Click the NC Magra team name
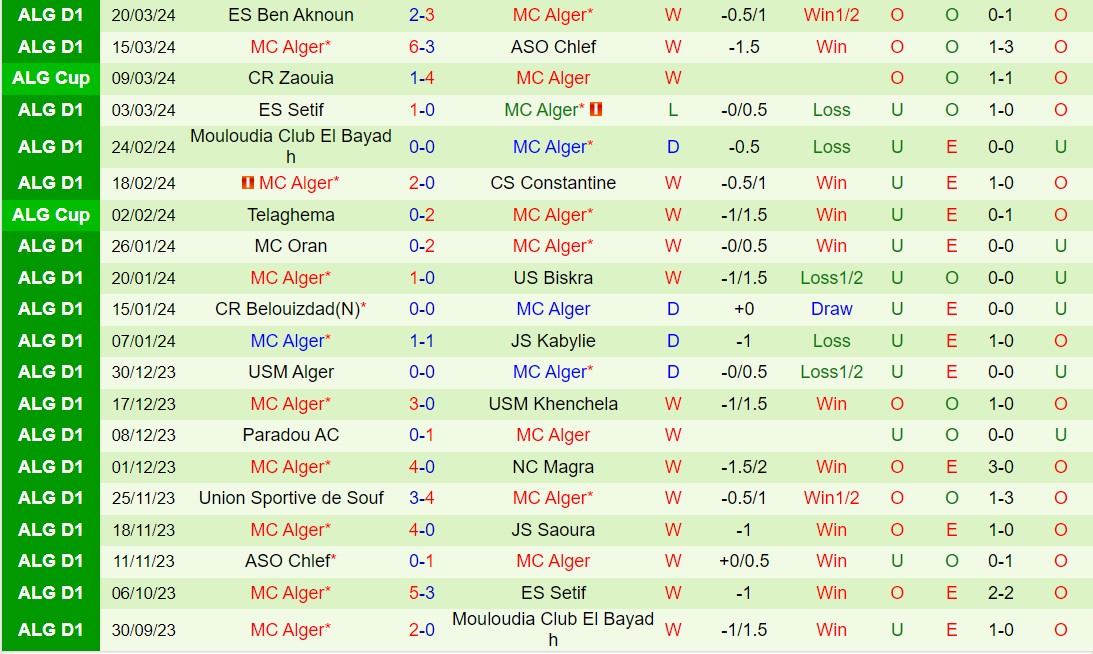 tap(553, 467)
